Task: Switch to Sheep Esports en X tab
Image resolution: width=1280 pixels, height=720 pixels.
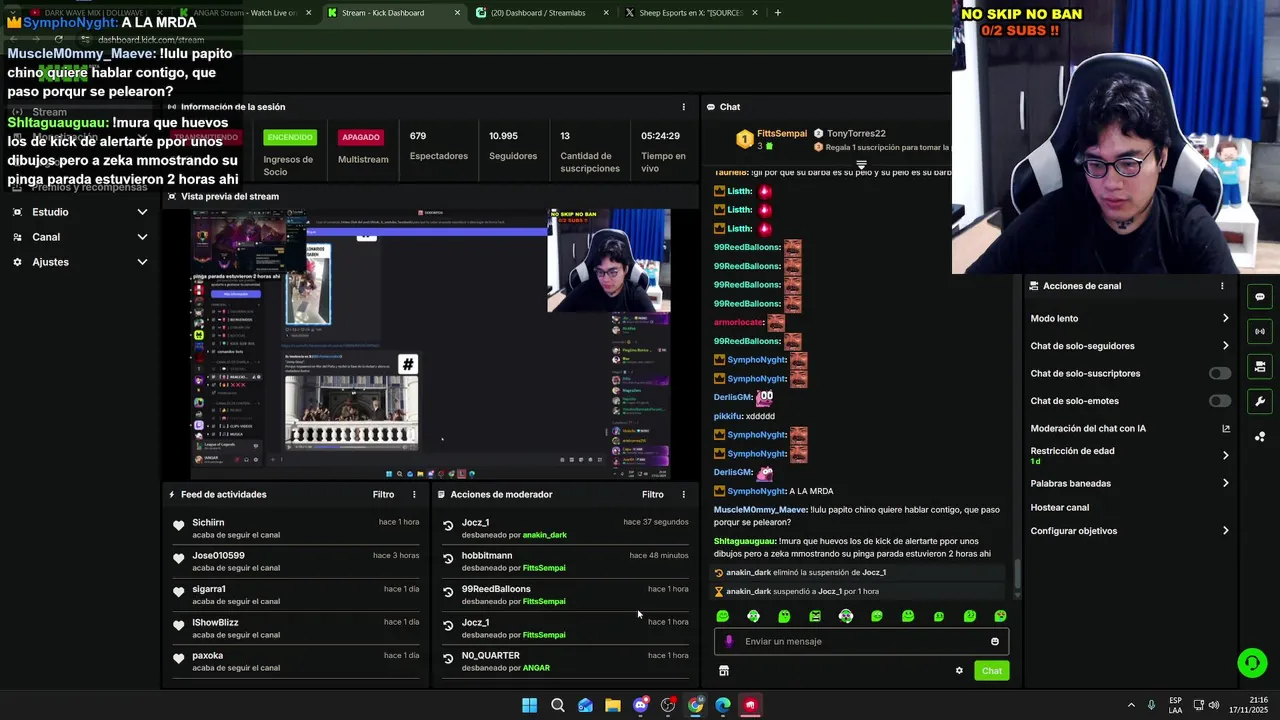Action: tap(691, 13)
